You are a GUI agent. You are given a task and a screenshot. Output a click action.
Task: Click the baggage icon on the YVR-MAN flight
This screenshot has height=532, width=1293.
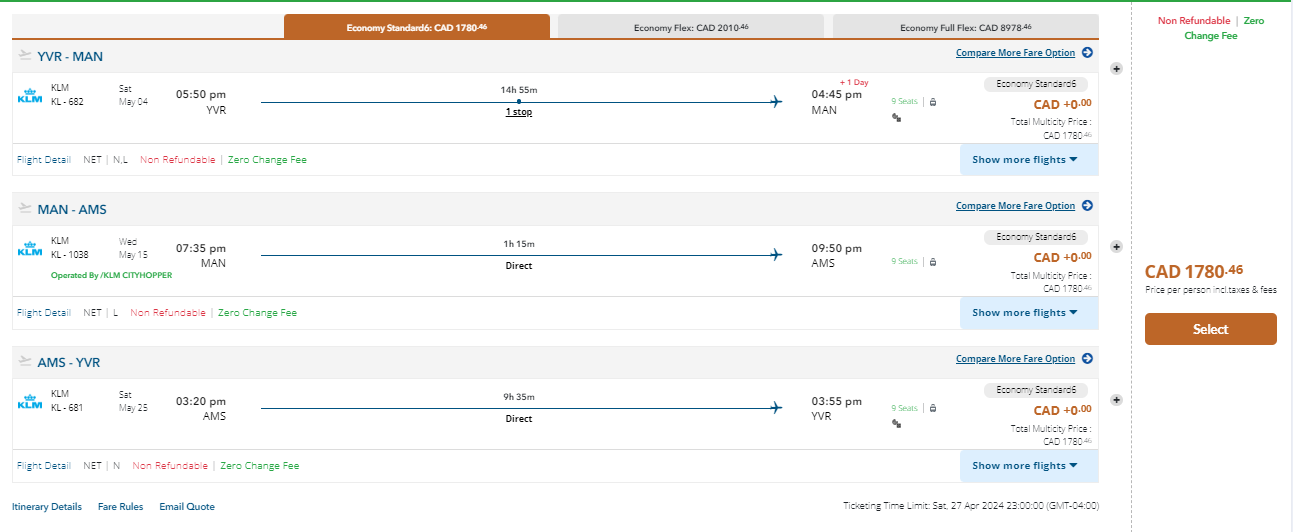pyautogui.click(x=932, y=101)
